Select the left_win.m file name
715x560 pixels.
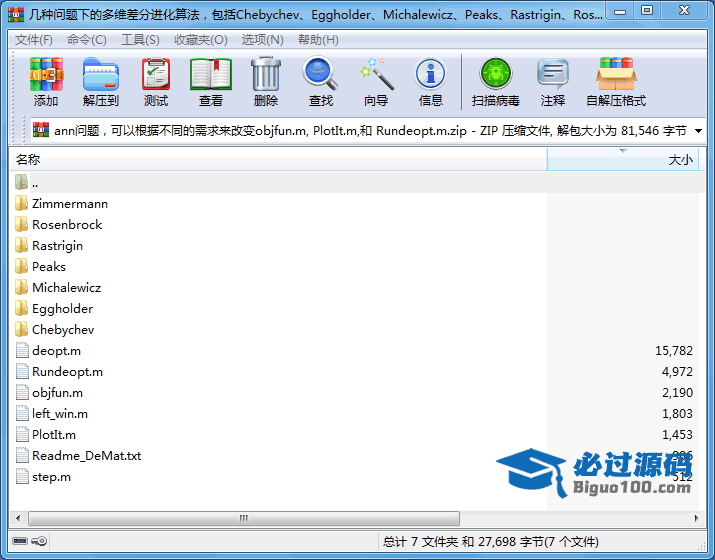click(x=60, y=414)
